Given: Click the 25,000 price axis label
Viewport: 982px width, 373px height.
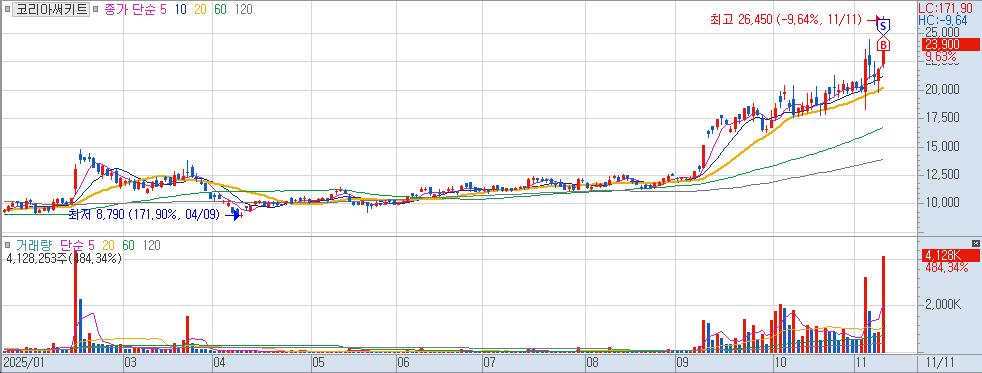Looking at the screenshot, I should tap(942, 33).
